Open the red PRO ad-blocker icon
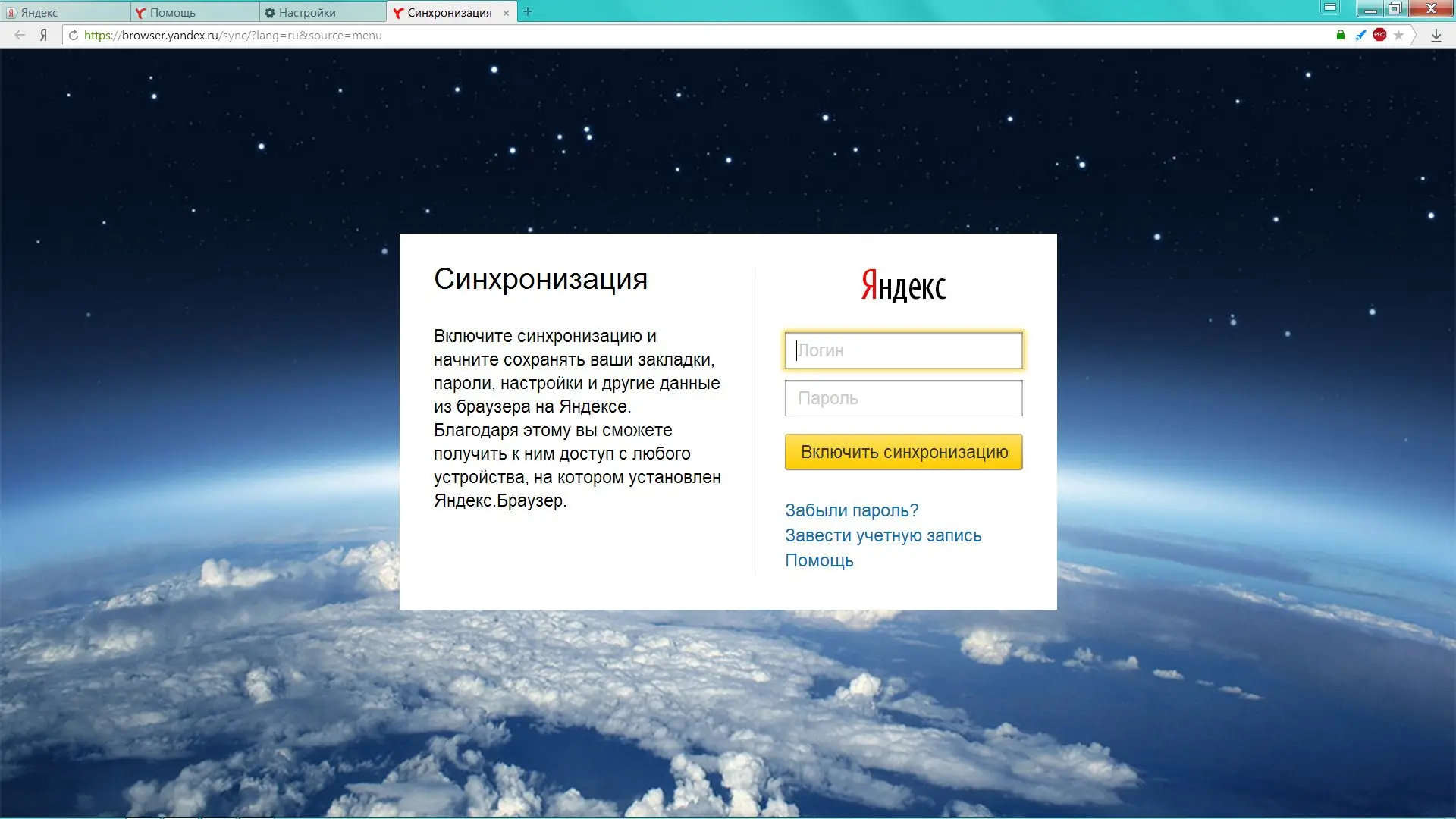The width and height of the screenshot is (1456, 819). pyautogui.click(x=1380, y=35)
